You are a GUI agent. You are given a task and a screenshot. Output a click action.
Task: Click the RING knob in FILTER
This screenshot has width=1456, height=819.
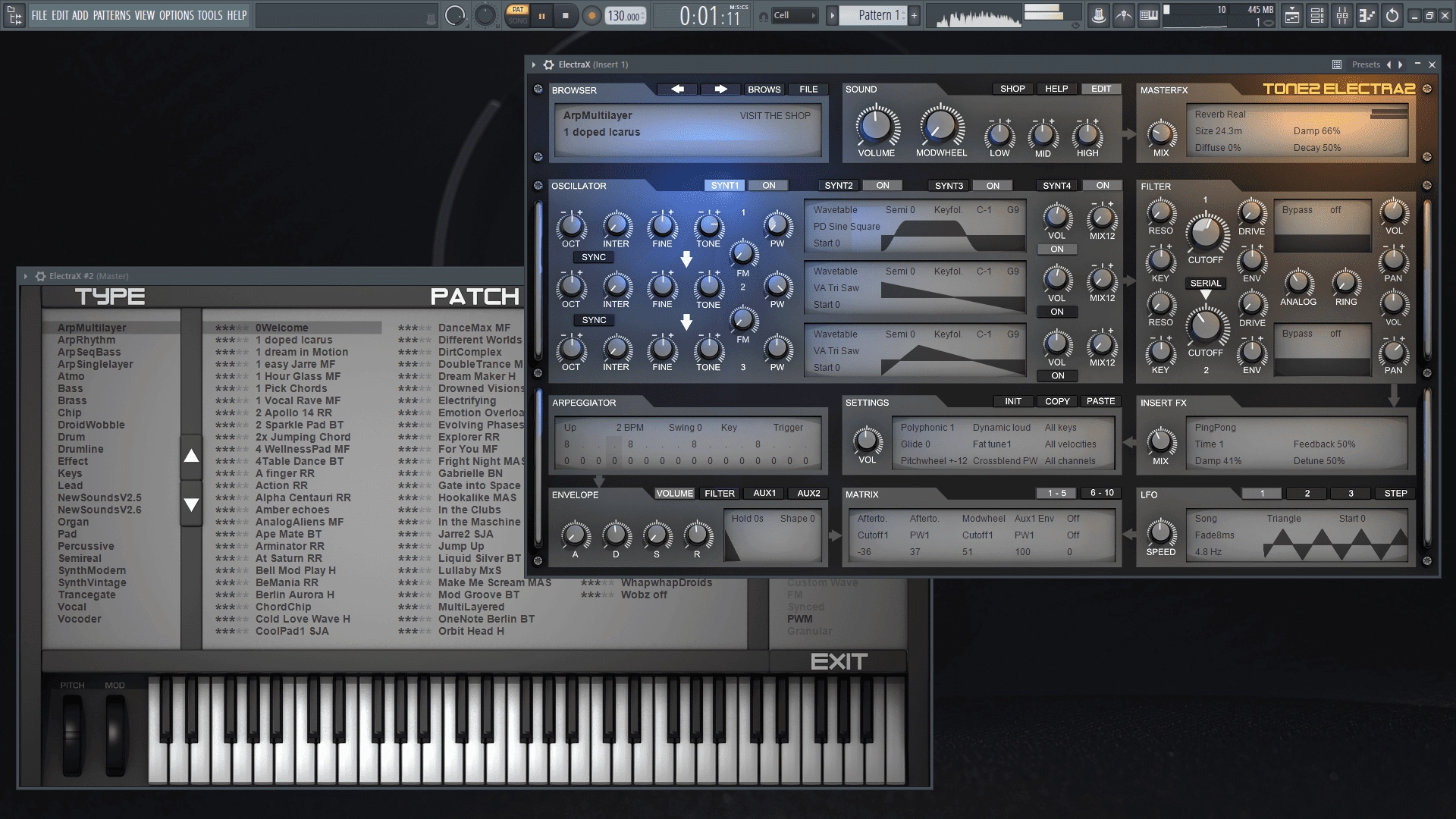pyautogui.click(x=1346, y=283)
